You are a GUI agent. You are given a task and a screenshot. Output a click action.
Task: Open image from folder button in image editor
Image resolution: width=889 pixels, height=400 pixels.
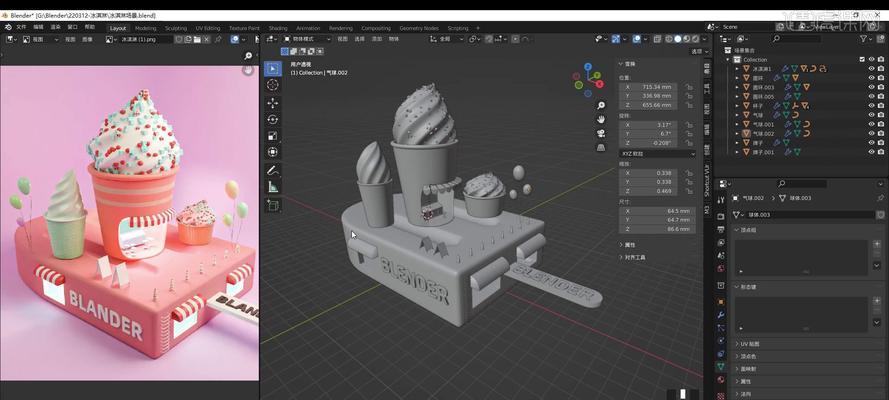197,39
